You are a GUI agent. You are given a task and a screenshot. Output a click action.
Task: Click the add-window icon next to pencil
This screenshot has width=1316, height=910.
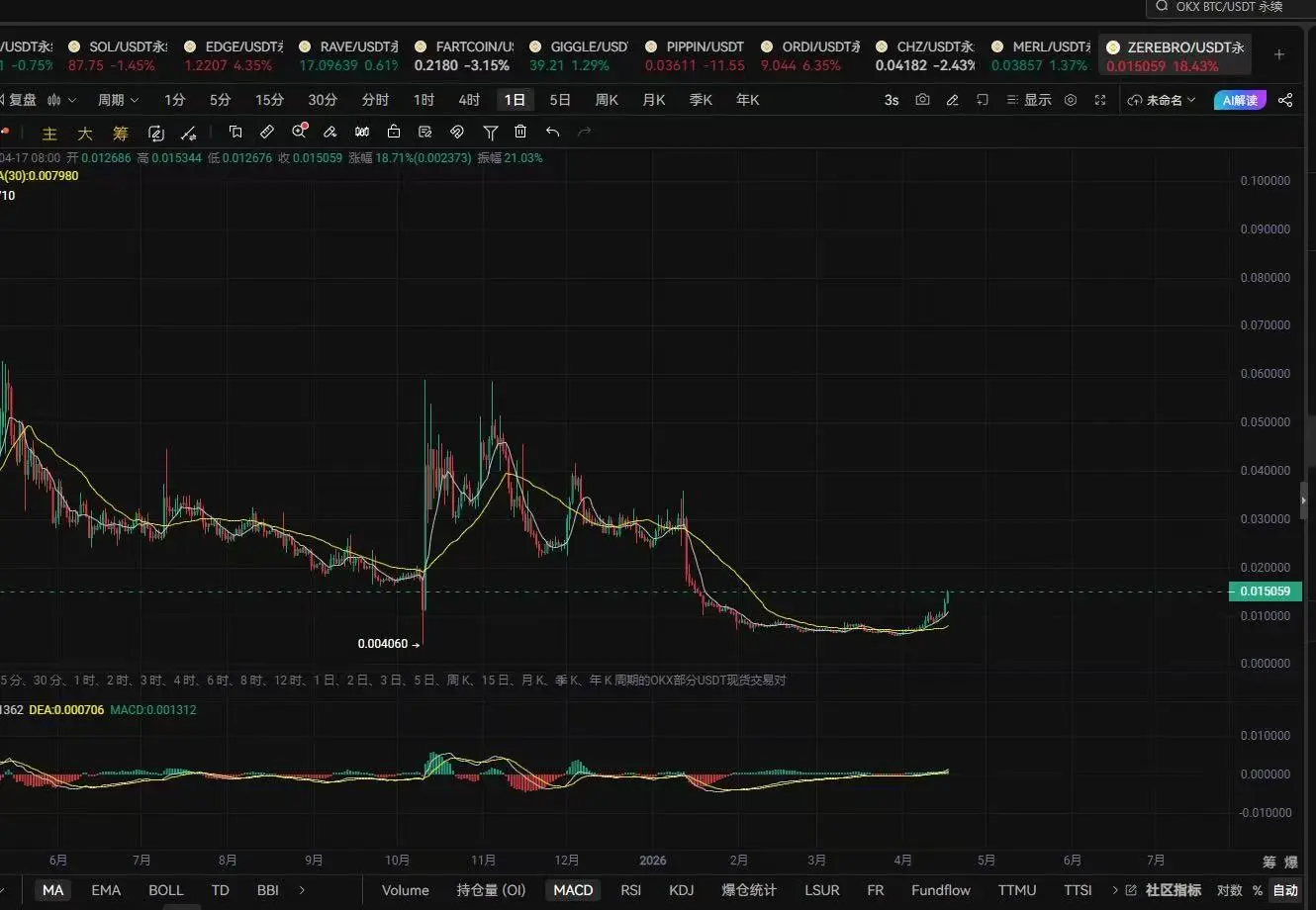click(983, 100)
